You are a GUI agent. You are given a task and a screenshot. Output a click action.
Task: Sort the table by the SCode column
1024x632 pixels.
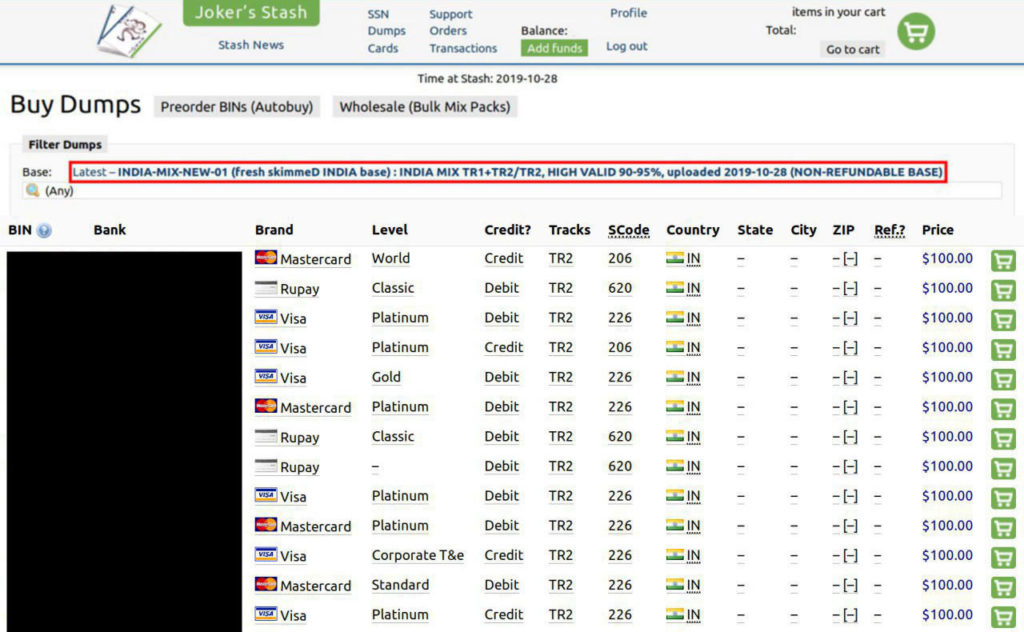[x=628, y=230]
